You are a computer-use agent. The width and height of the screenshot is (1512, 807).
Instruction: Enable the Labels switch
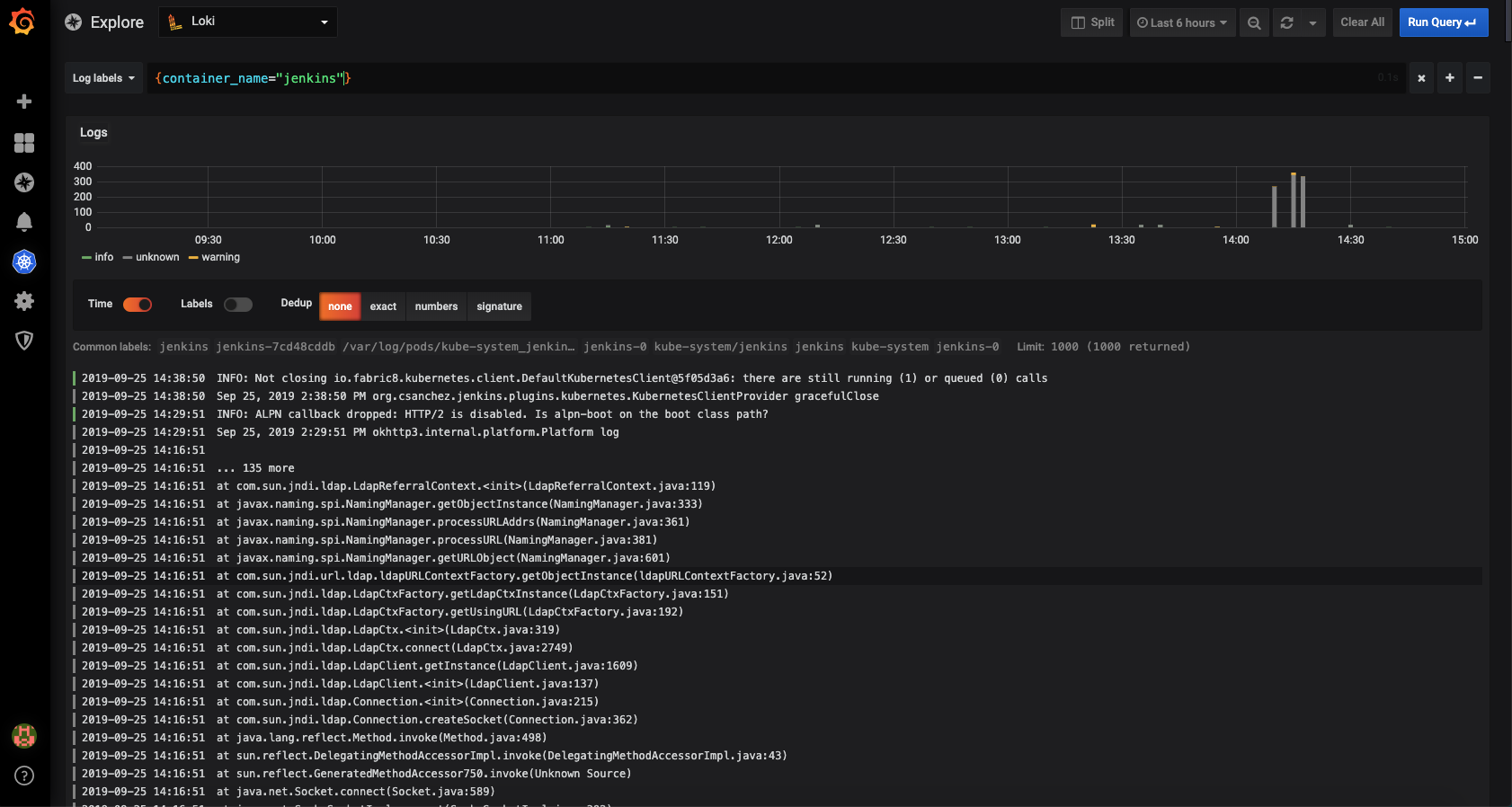pos(238,305)
